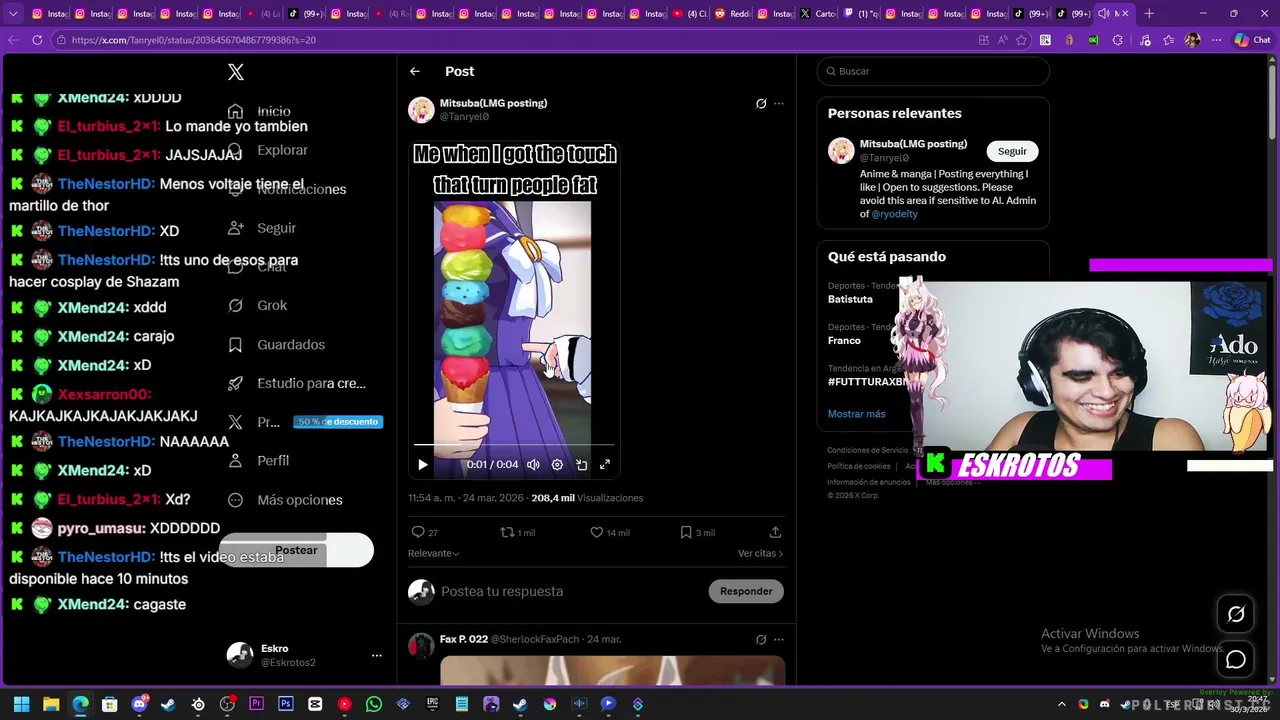Open Seguir in the X sidebar
Screen dimensions: 1280x720
click(x=264, y=228)
